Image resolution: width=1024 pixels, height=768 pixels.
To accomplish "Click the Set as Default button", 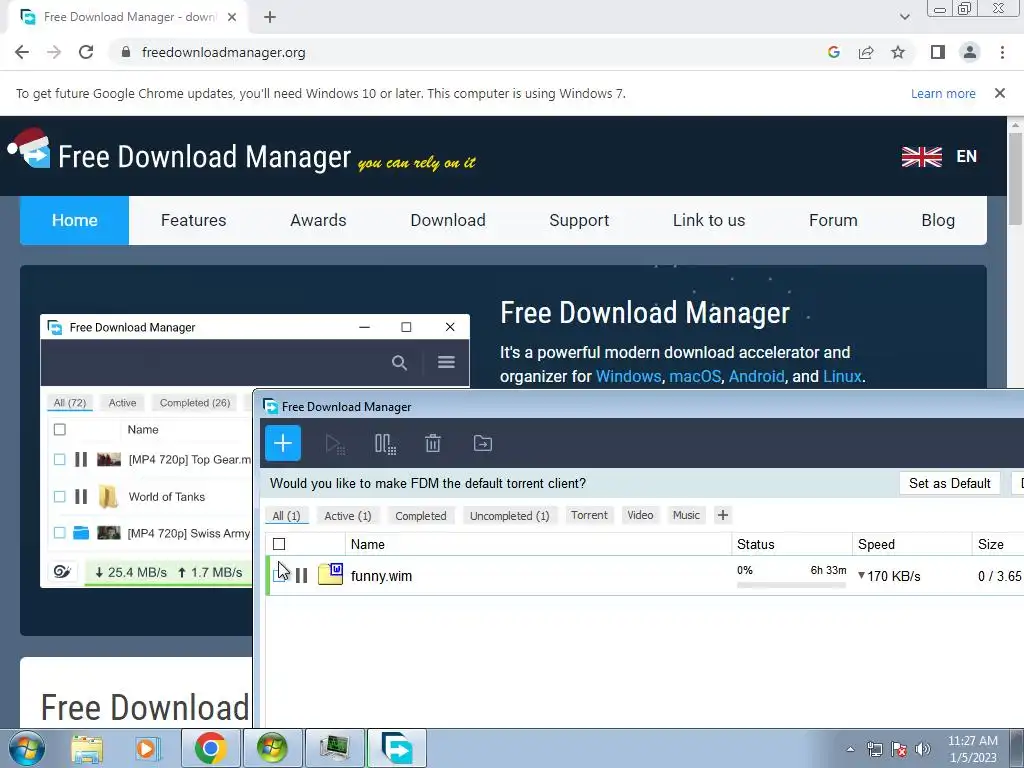I will point(950,483).
